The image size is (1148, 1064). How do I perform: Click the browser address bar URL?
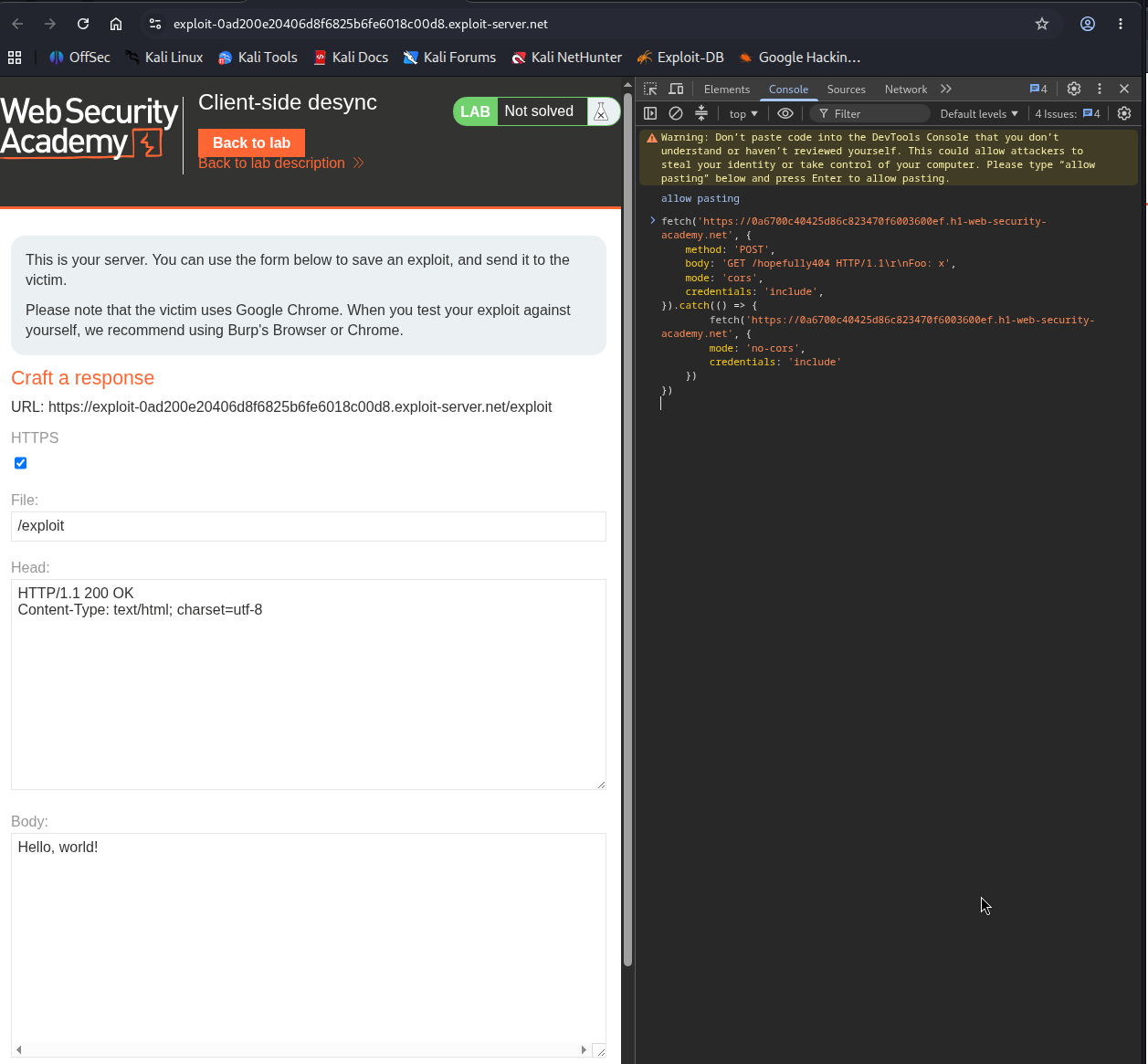coord(361,24)
